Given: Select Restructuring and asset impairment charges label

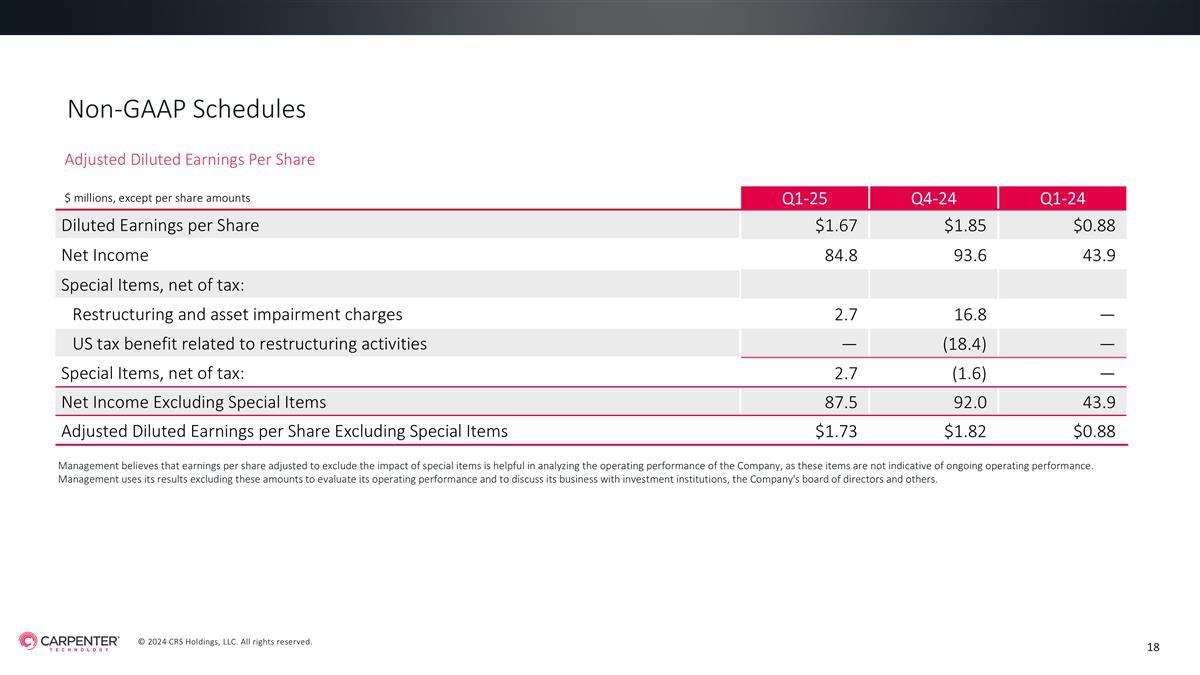Looking at the screenshot, I should [237, 314].
